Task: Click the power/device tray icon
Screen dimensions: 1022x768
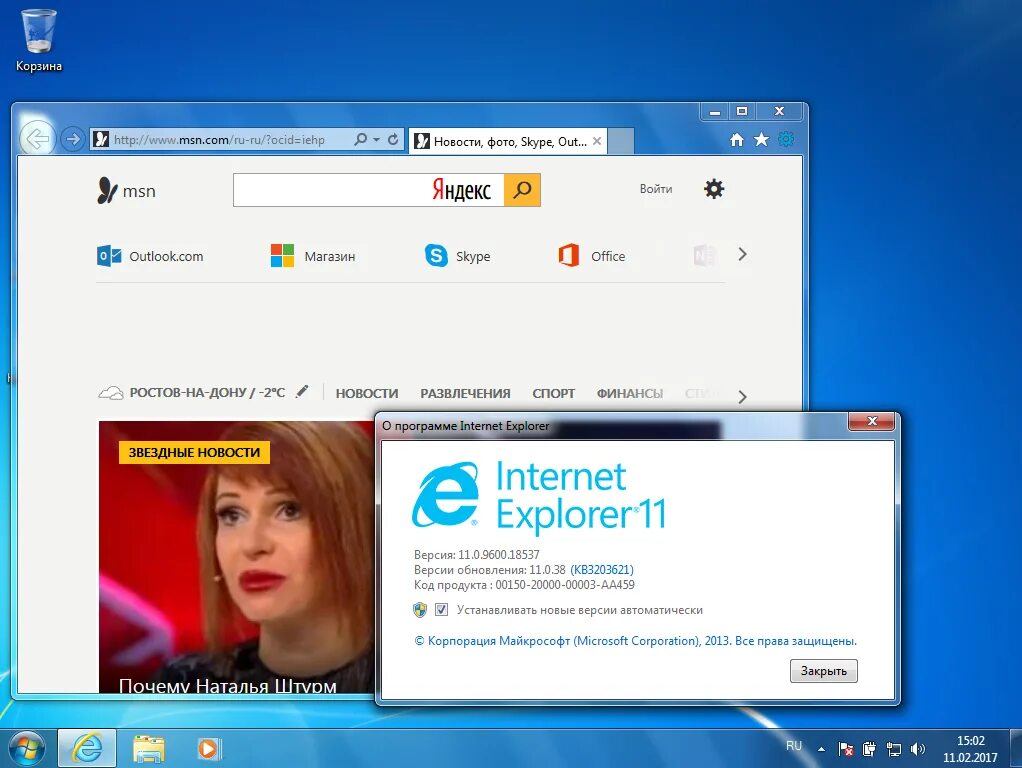Action: click(x=869, y=749)
